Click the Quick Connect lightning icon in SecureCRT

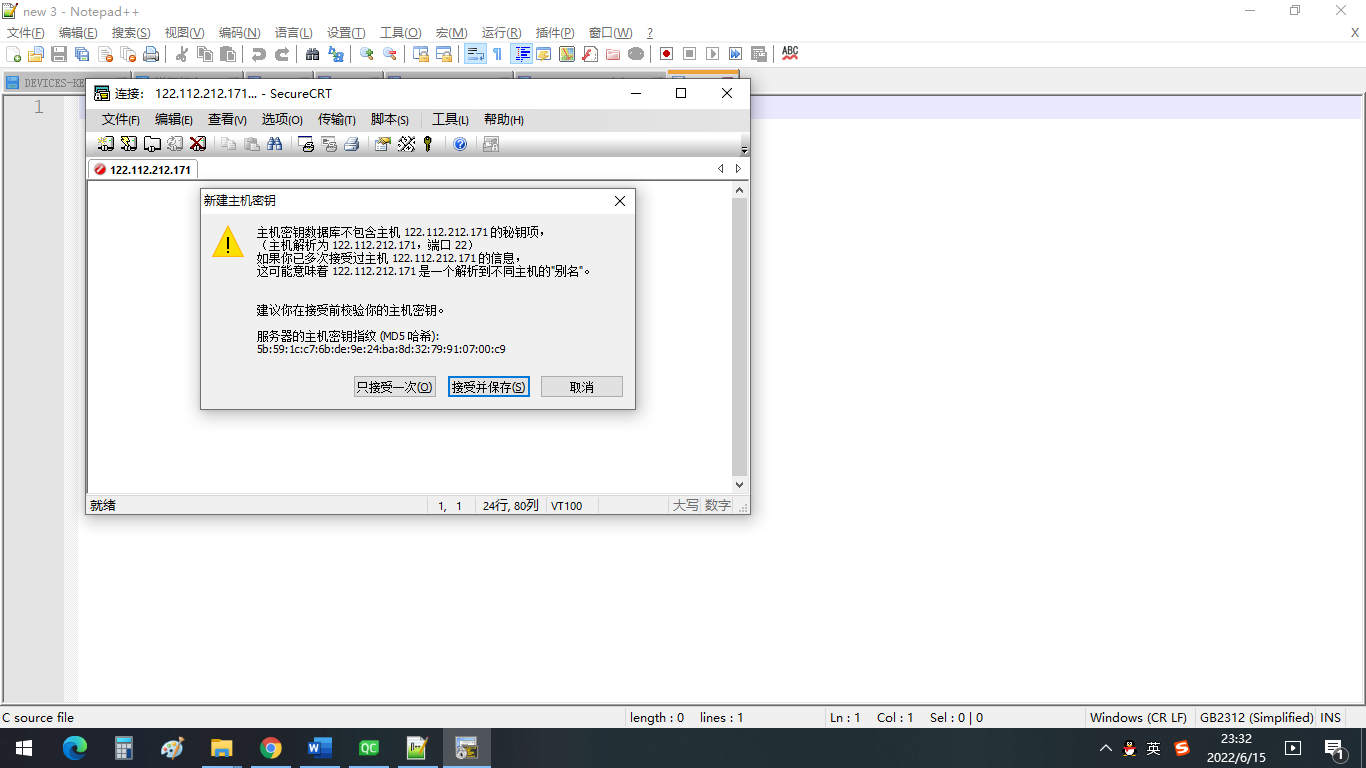pos(129,144)
